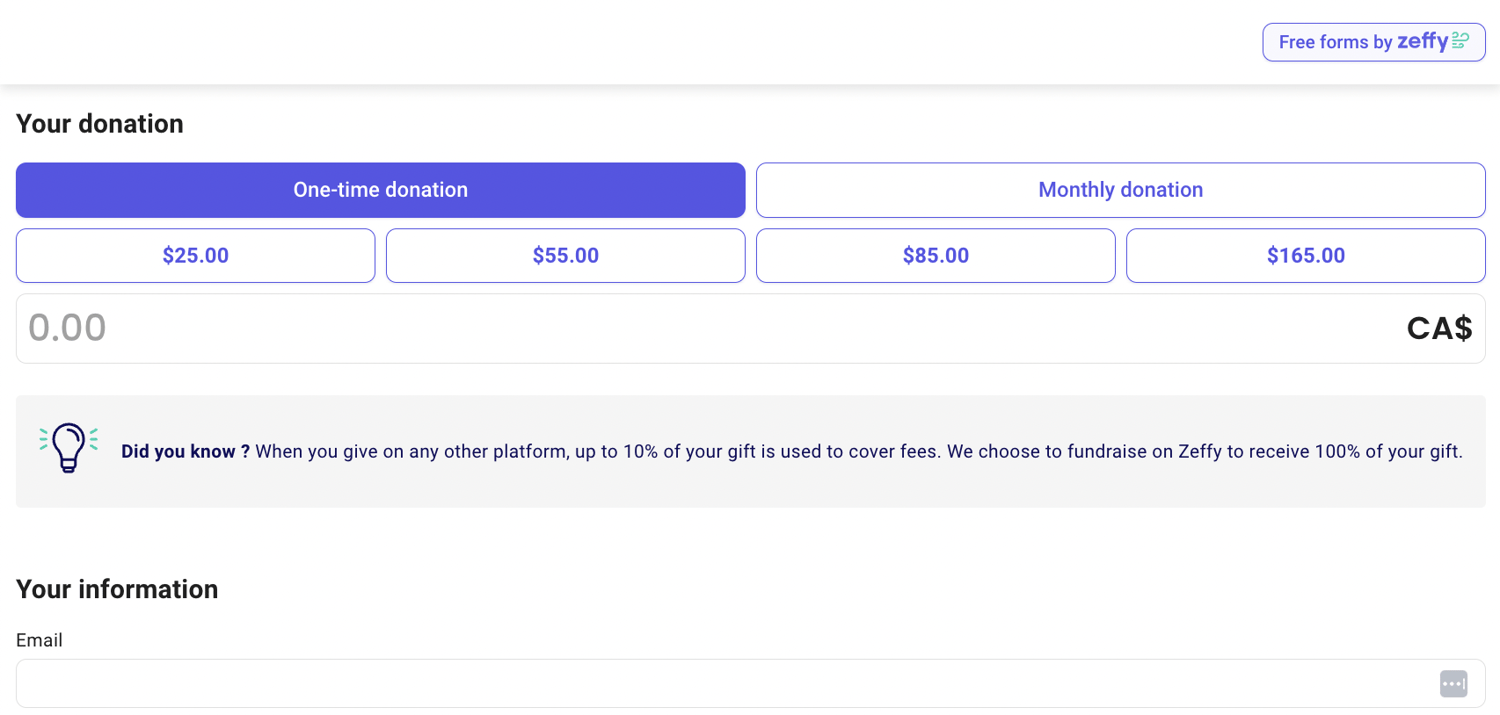Screen dimensions: 1500x715
Task: Select the One-time donation option
Action: (x=380, y=189)
